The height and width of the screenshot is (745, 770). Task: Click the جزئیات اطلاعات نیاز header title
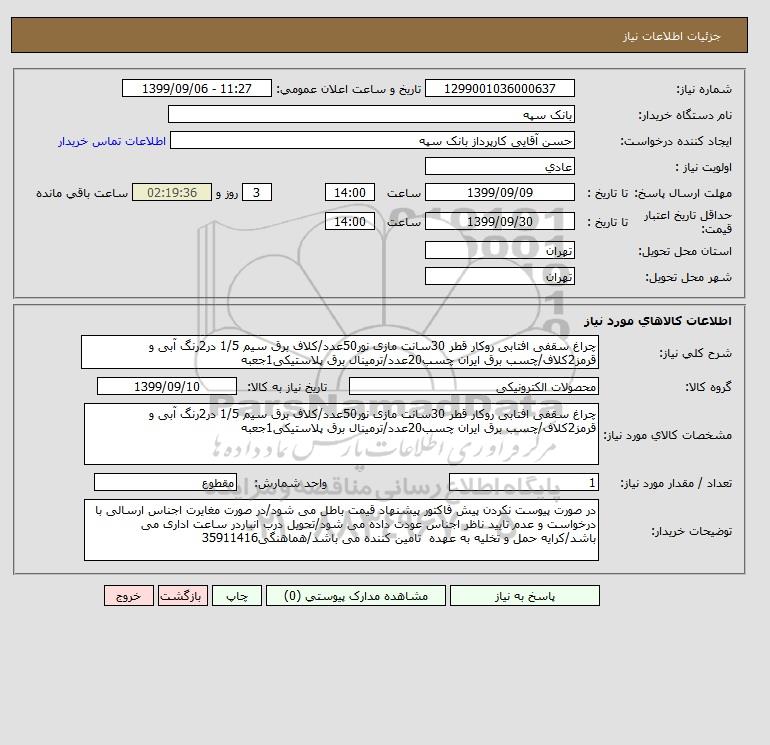671,36
